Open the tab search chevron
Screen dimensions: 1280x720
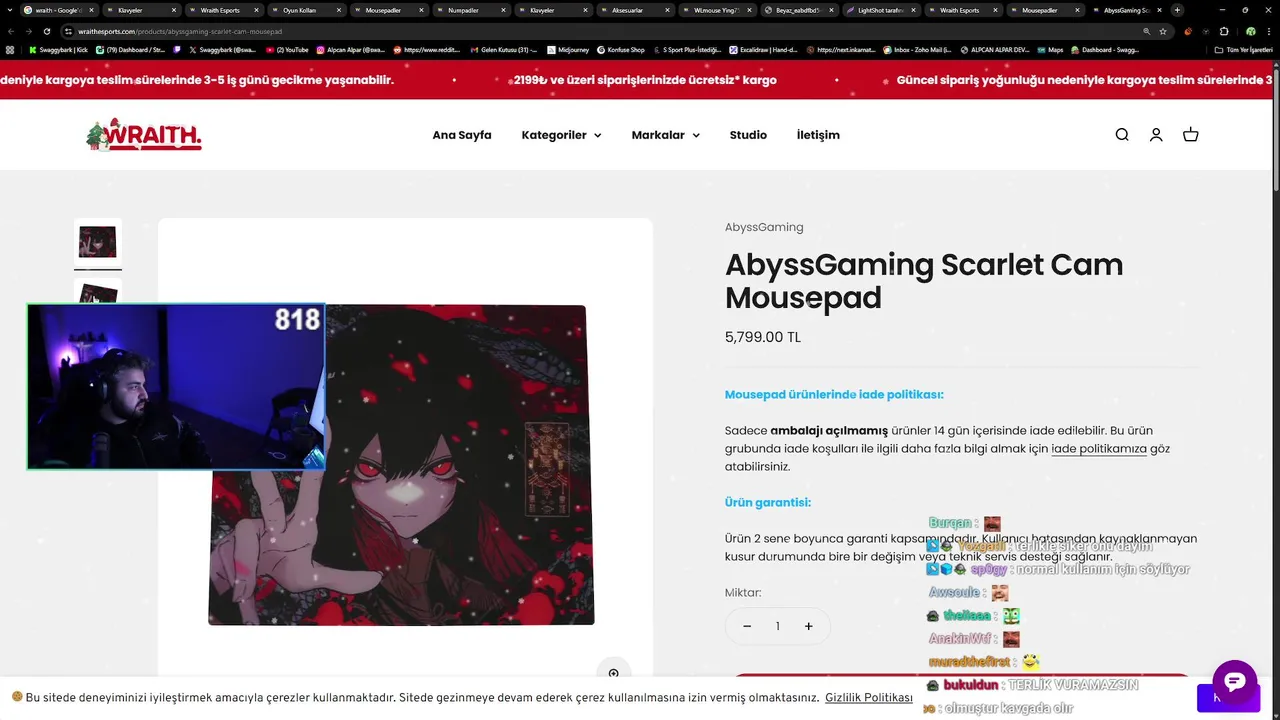coord(10,10)
